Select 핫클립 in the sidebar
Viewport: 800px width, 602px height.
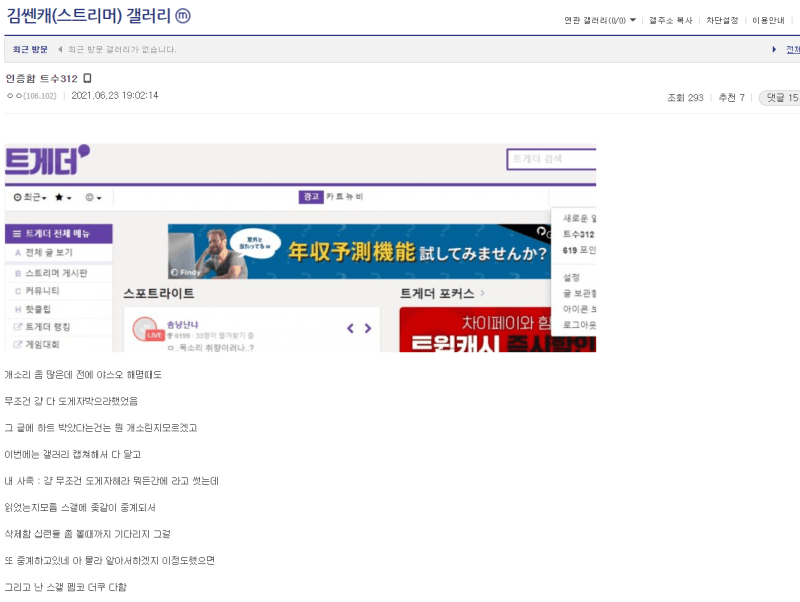[59, 309]
